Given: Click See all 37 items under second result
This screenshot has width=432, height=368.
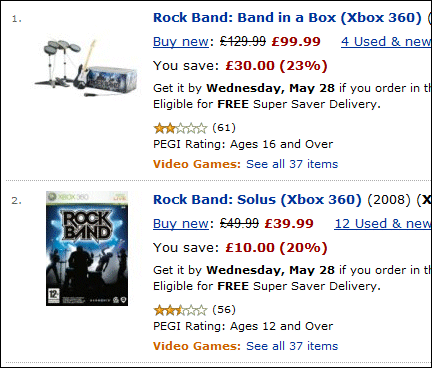Looking at the screenshot, I should (x=292, y=346).
